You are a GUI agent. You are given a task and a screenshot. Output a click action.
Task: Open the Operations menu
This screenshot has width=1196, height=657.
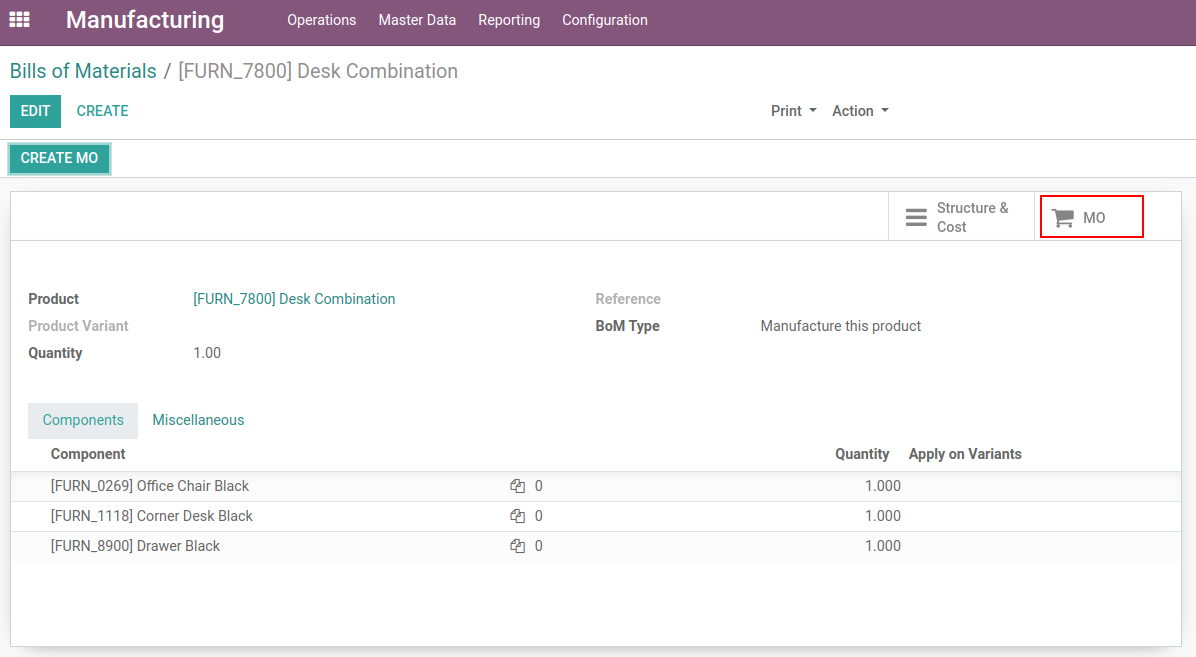tap(321, 20)
